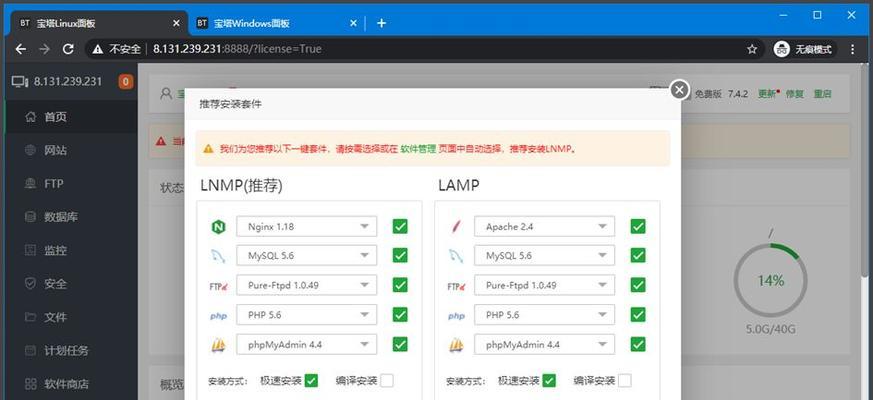Screen dimensions: 873x400
Task: Click the 计划任务 calendar icon in sidebar
Action: coord(31,351)
